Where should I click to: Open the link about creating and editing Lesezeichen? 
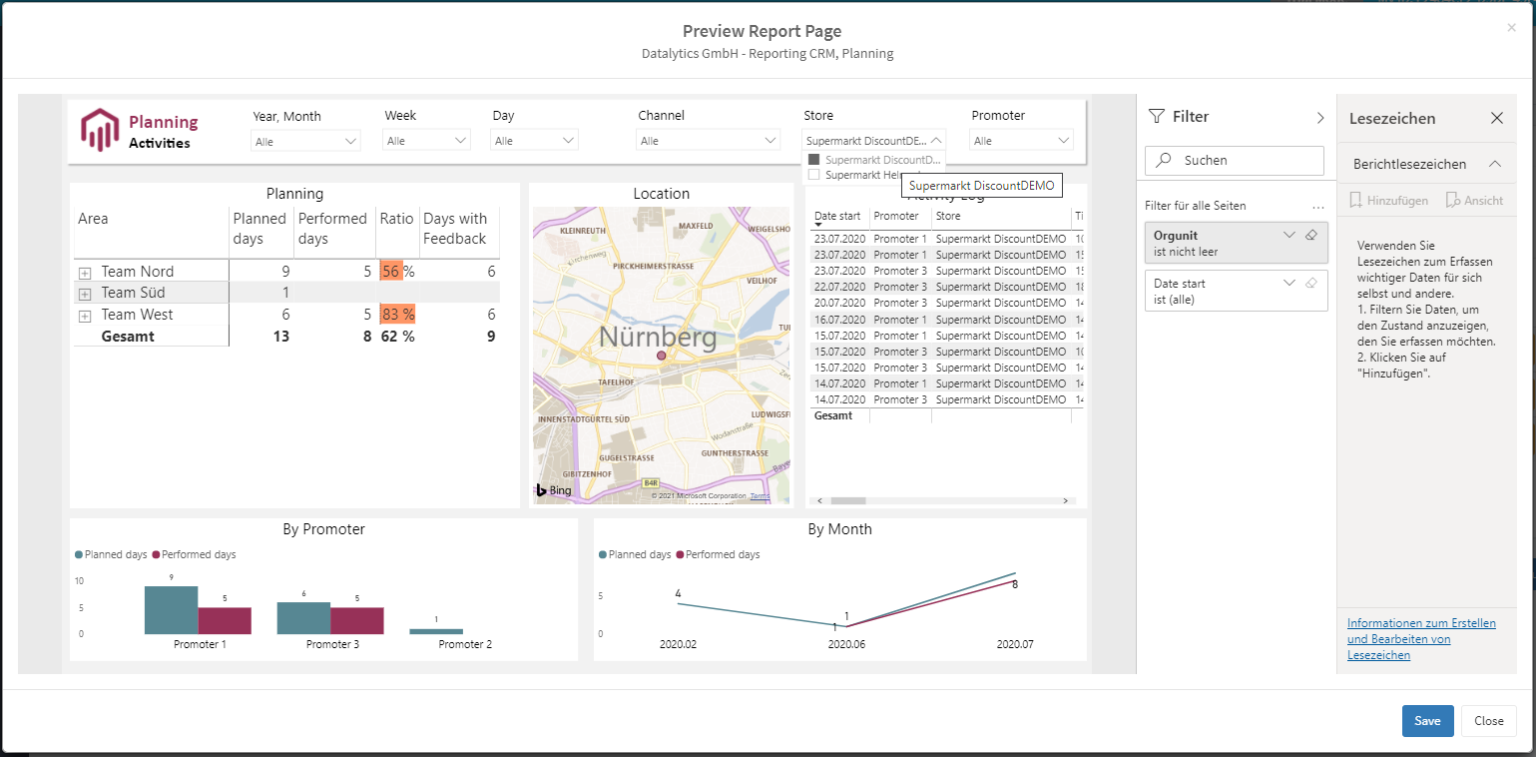pos(1421,638)
